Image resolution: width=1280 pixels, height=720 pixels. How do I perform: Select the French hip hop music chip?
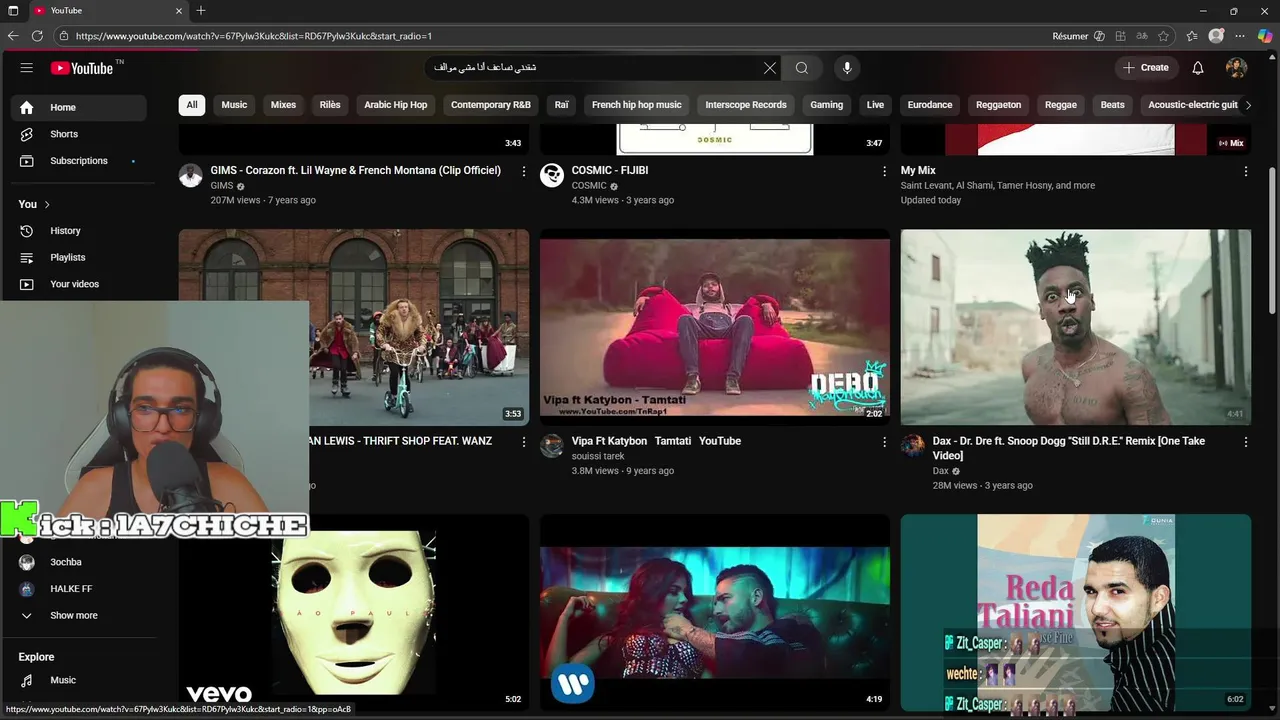pos(636,105)
